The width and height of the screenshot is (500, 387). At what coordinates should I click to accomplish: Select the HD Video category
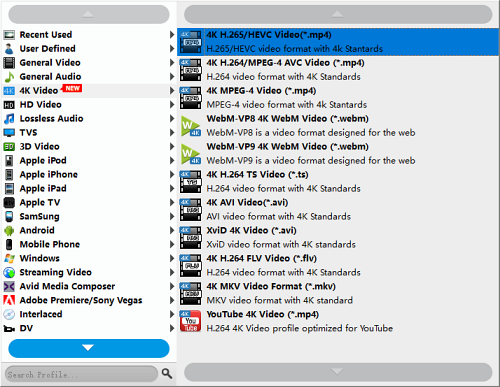(x=89, y=105)
